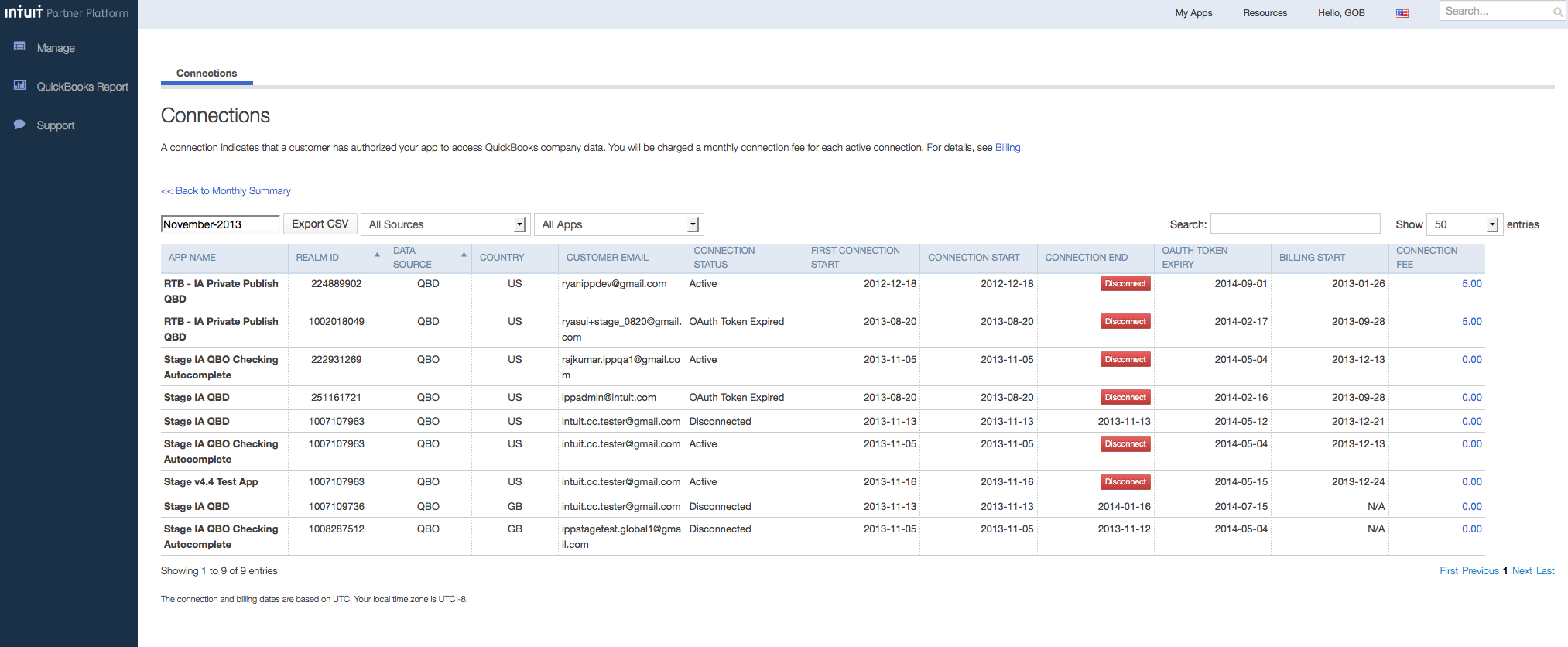Click the US flag language icon
Viewport: 1568px width, 647px height.
pos(1402,13)
